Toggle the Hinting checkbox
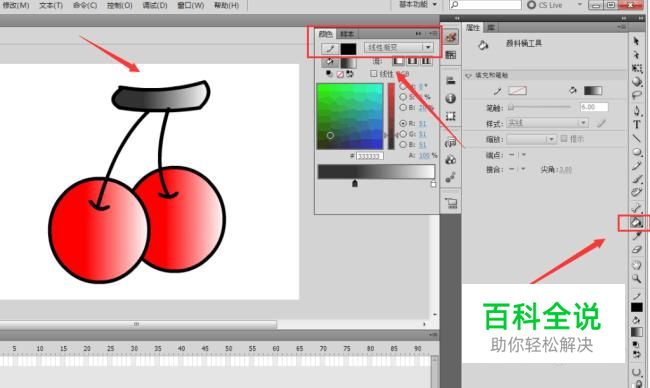This screenshot has width=650, height=388. [564, 138]
